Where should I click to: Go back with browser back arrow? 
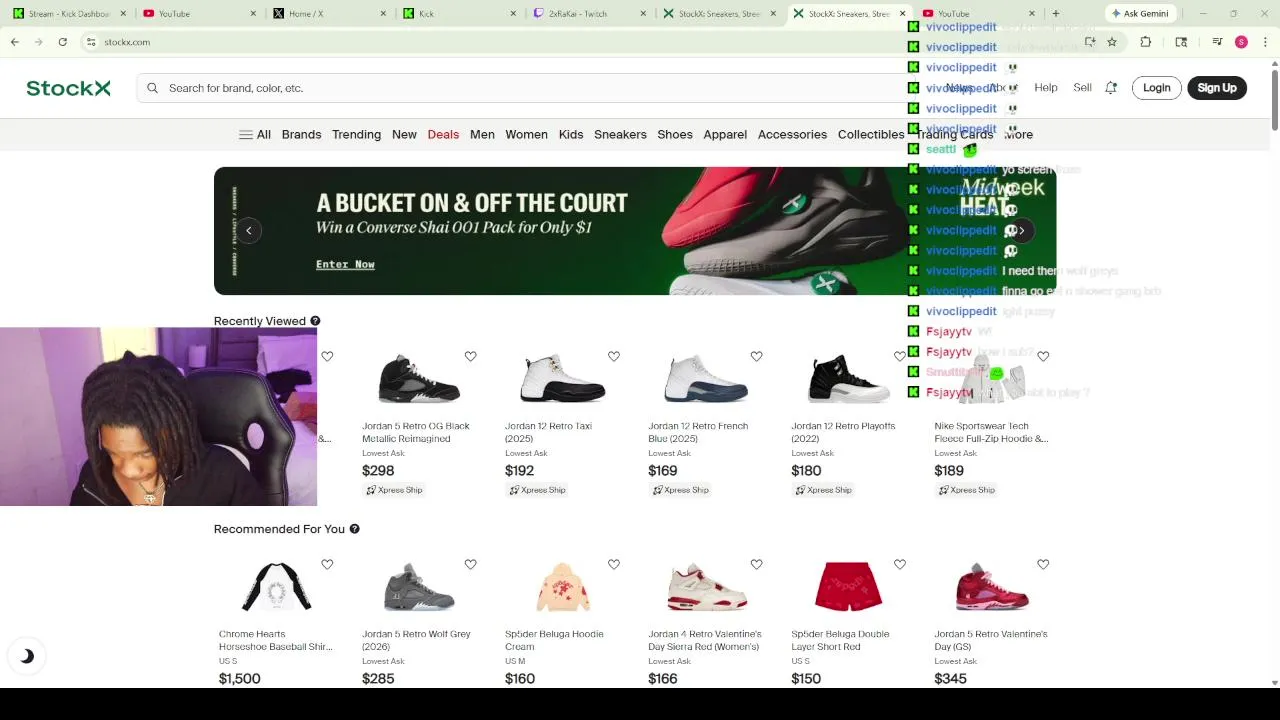point(15,42)
